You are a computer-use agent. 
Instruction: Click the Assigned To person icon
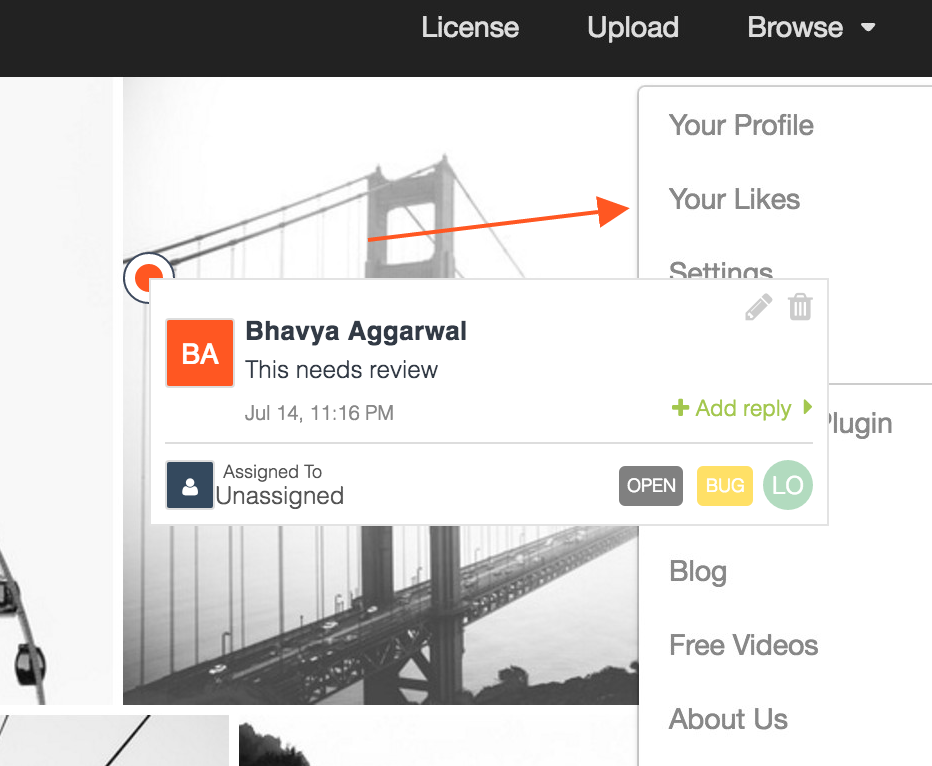(x=189, y=484)
